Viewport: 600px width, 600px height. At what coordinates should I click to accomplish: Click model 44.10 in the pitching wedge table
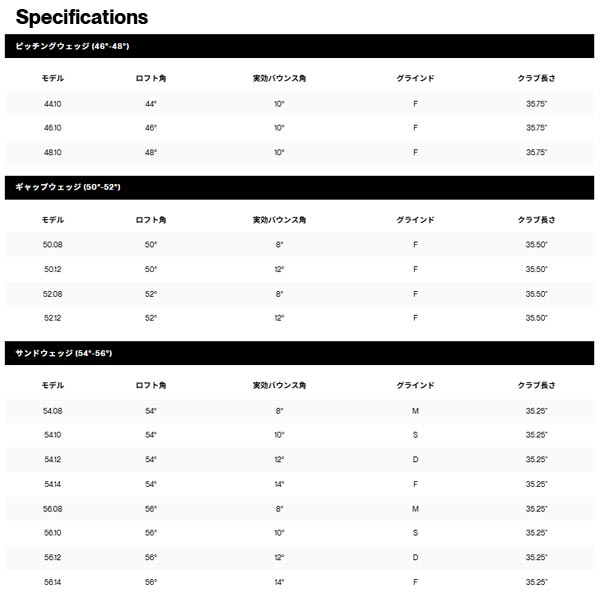tap(53, 104)
